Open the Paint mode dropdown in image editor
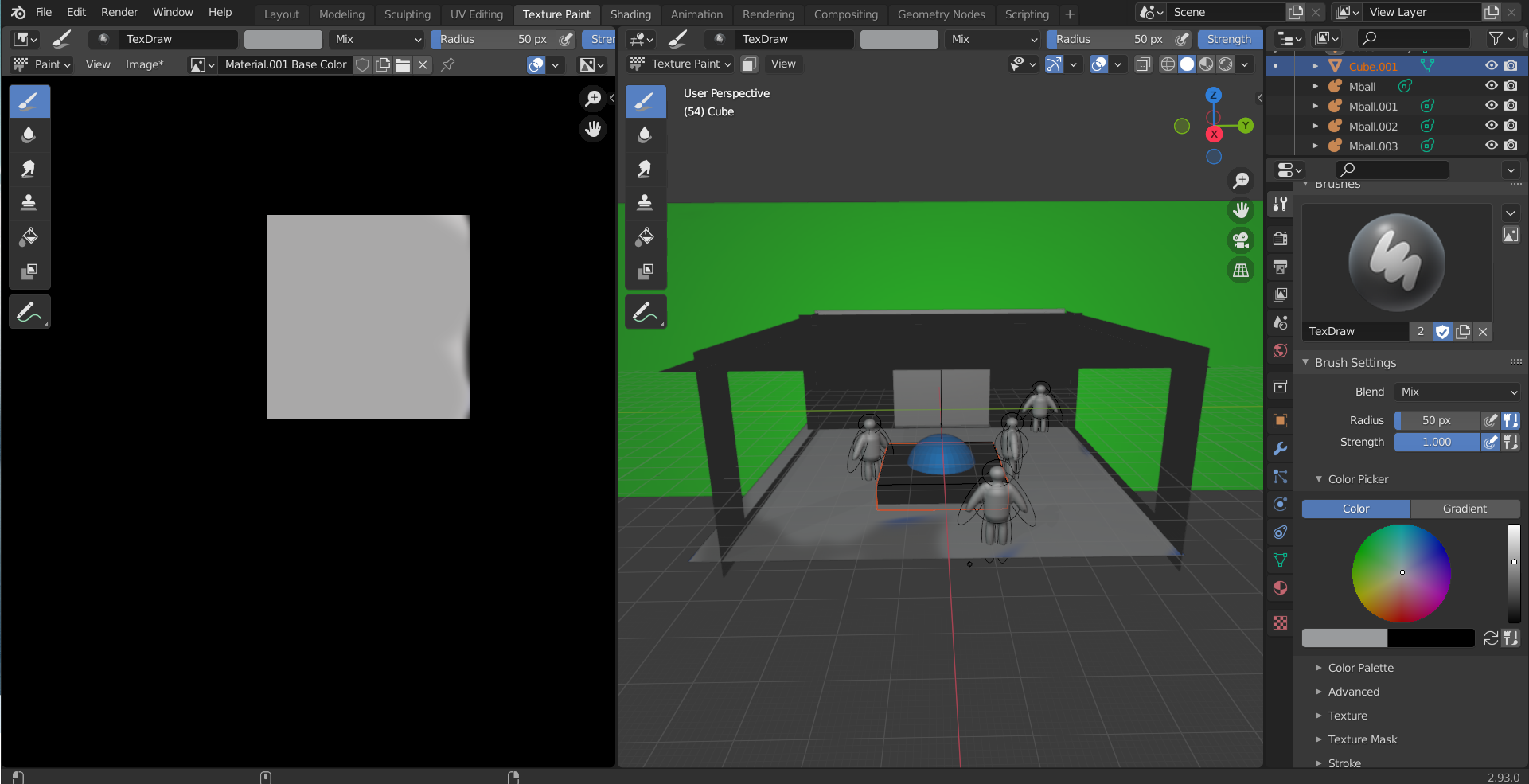 pyautogui.click(x=41, y=64)
